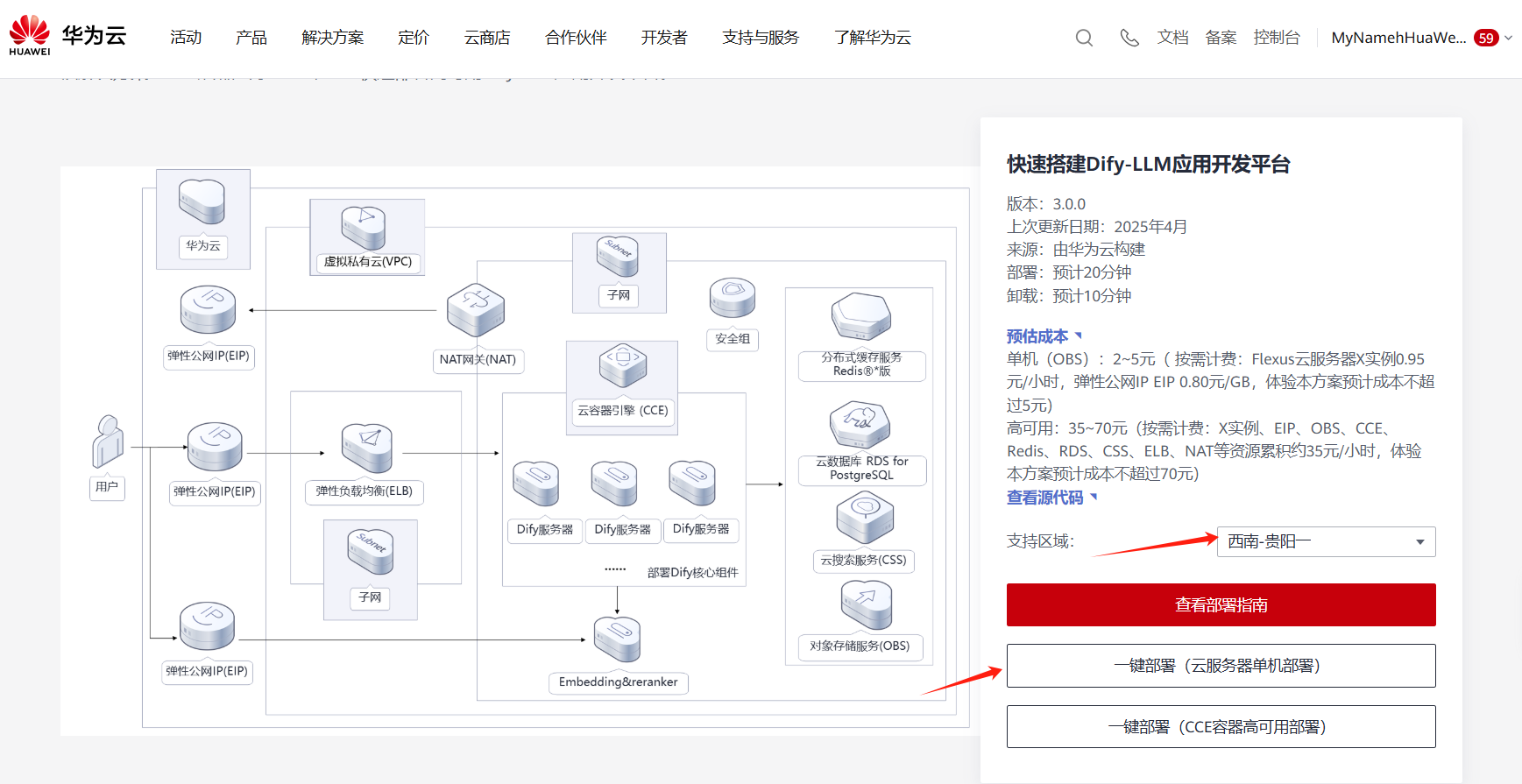Click the 来源: 由华为云构建 text
The image size is (1522, 784).
coord(1076,250)
